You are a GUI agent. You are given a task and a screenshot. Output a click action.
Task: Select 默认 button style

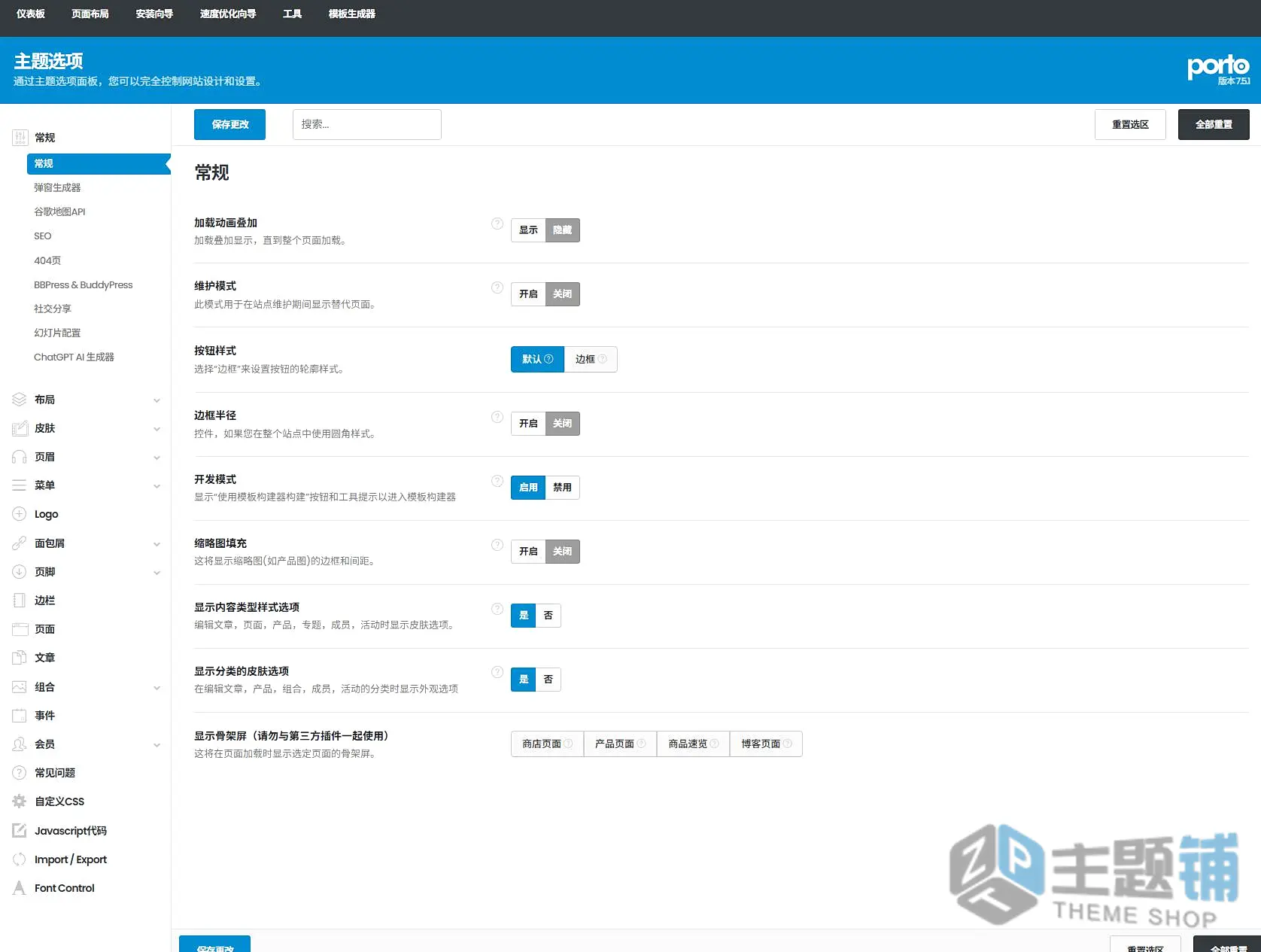coord(537,360)
